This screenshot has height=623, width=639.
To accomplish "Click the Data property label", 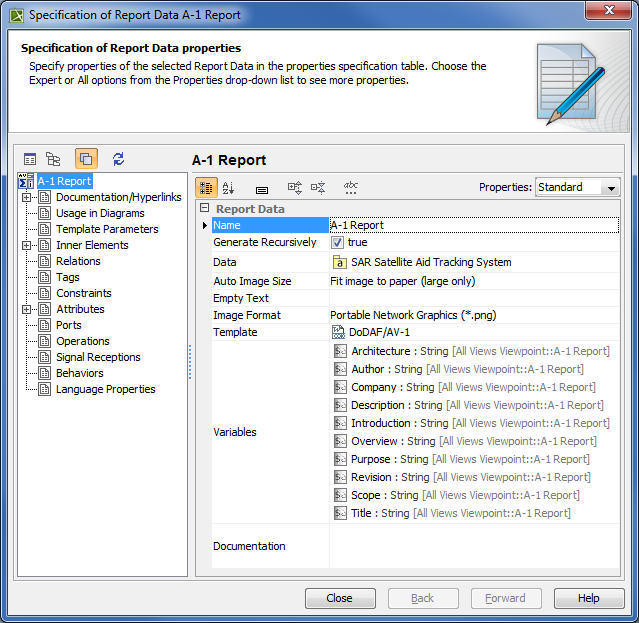I will [x=225, y=262].
